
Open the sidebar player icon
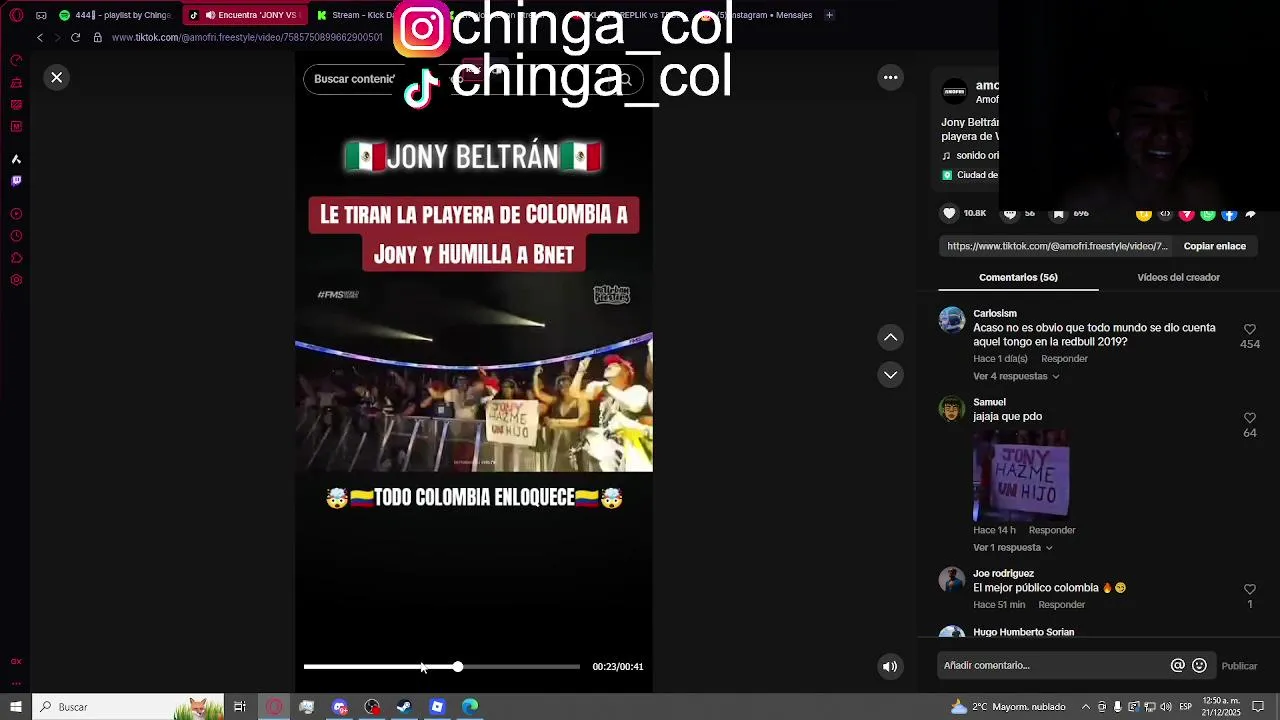(16, 214)
